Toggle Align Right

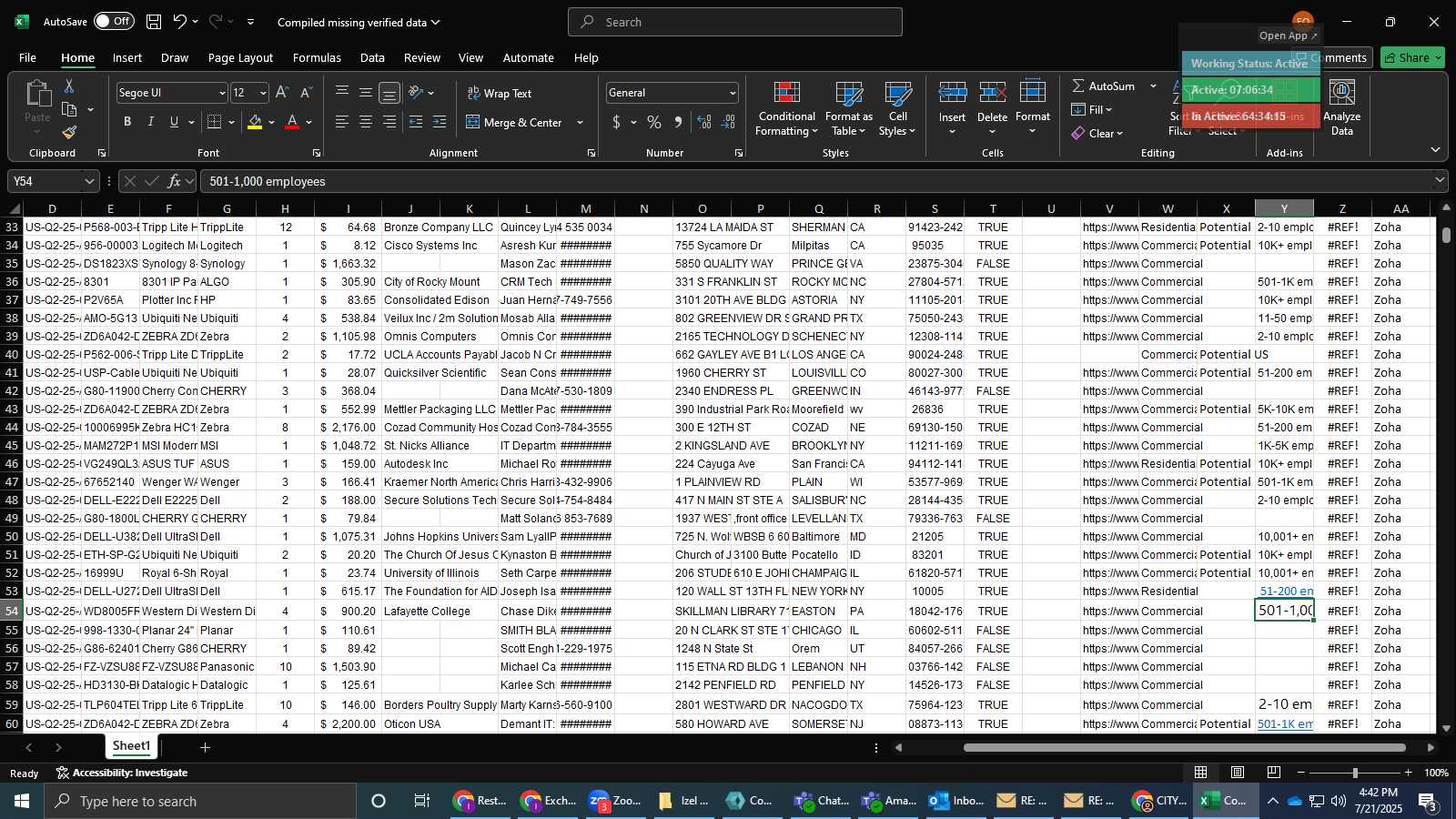(x=389, y=122)
